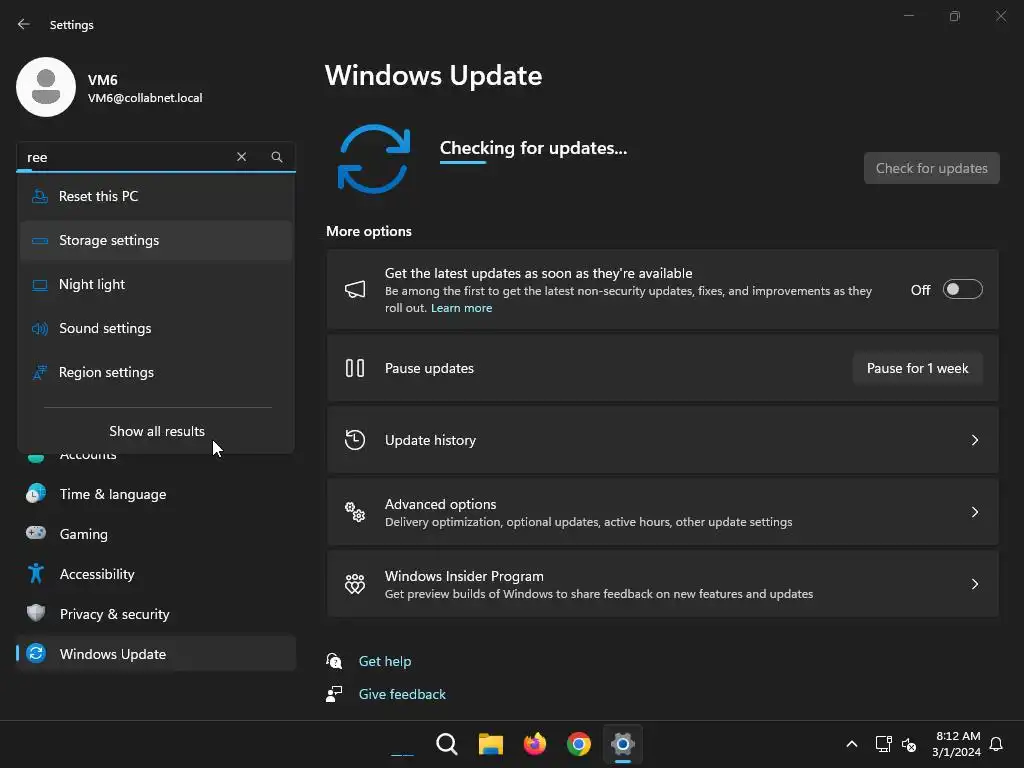Click the megaphone icon for latest updates

pos(355,289)
